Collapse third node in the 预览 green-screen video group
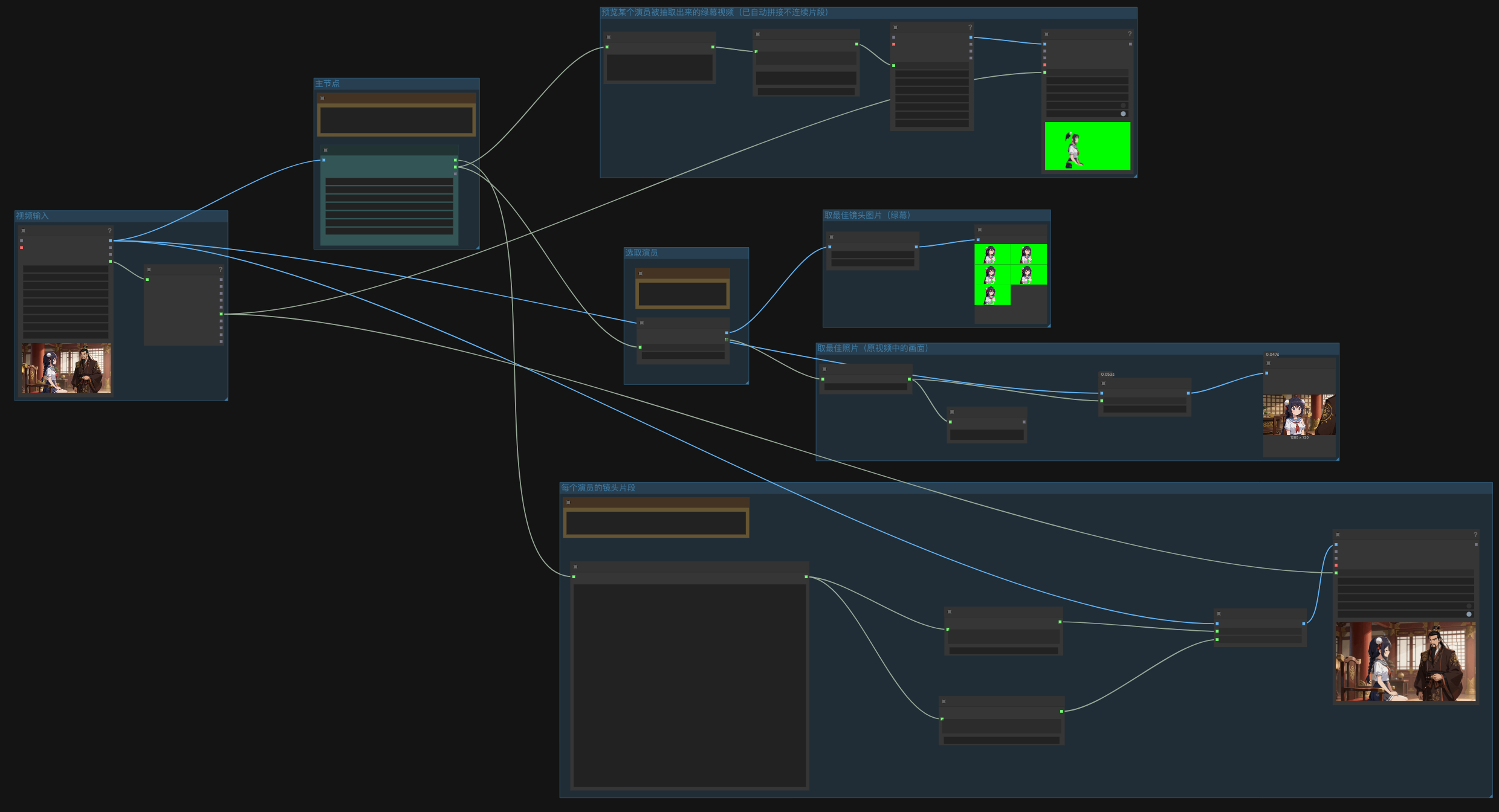Image resolution: width=1499 pixels, height=812 pixels. [x=896, y=27]
